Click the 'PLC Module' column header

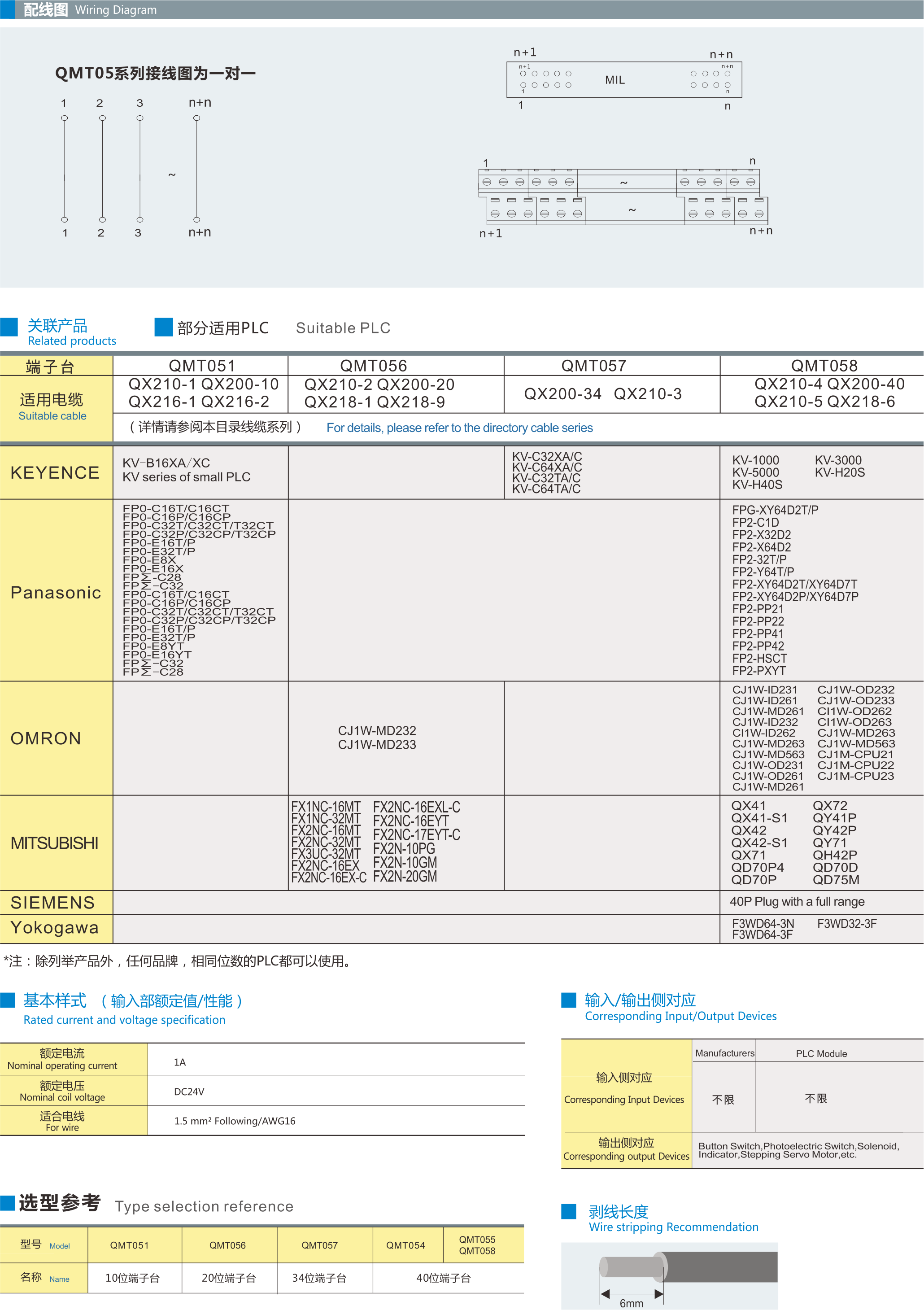[x=821, y=1054]
